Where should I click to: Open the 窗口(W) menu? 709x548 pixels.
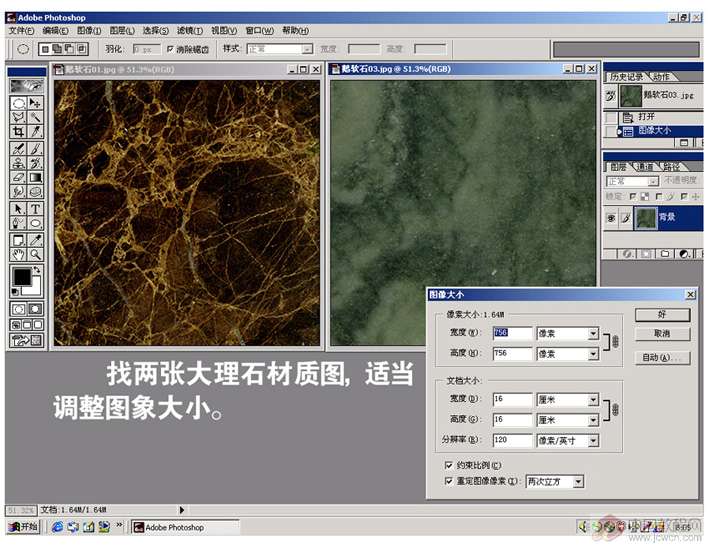click(x=260, y=31)
